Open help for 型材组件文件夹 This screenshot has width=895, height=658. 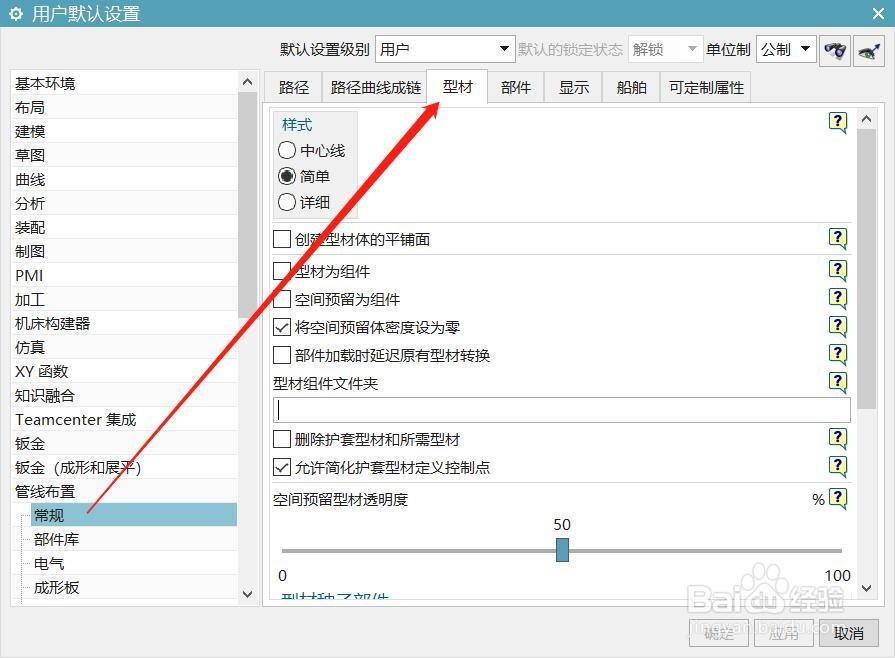[x=838, y=381]
